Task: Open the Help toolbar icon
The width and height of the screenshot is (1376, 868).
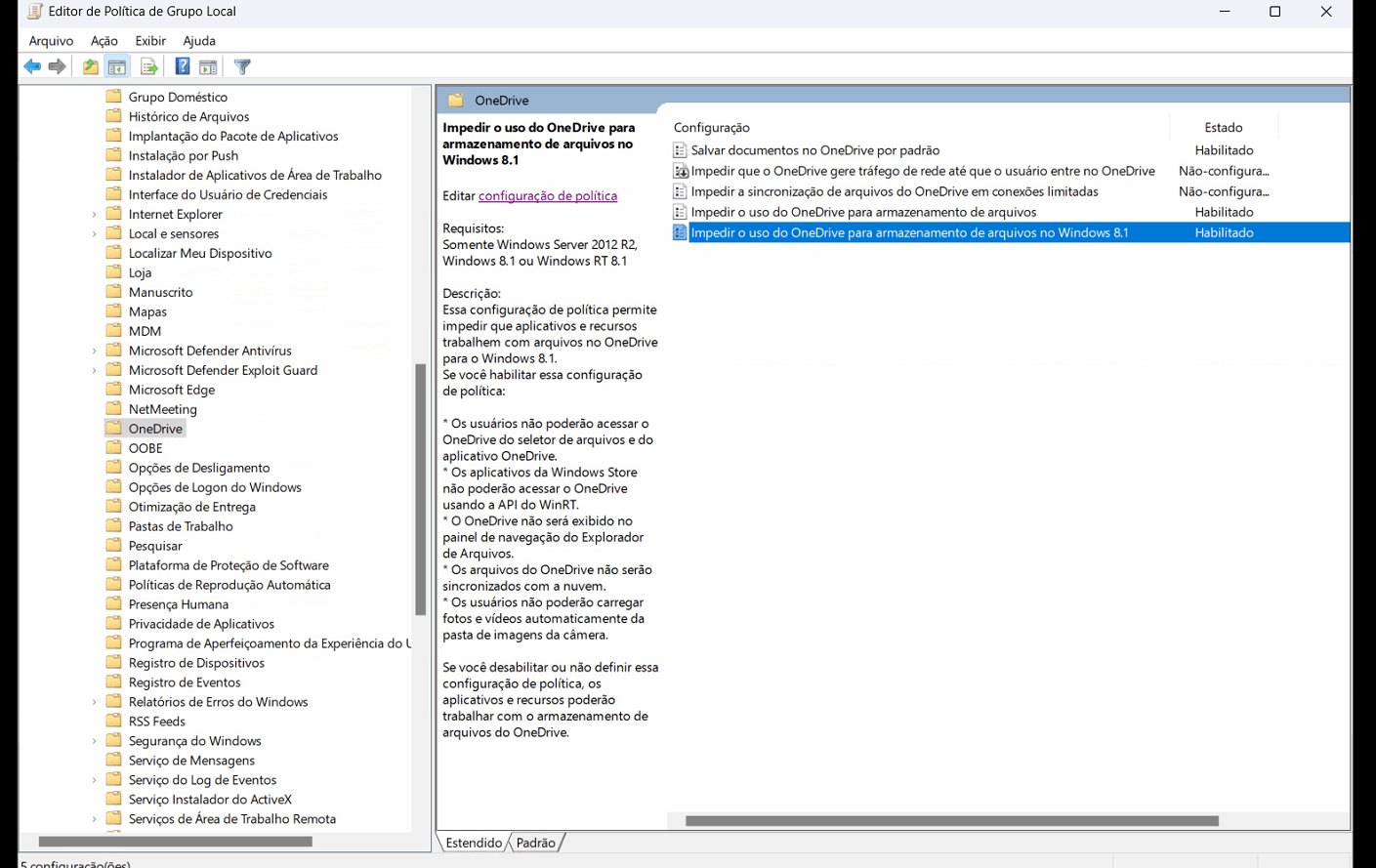Action: point(183,66)
